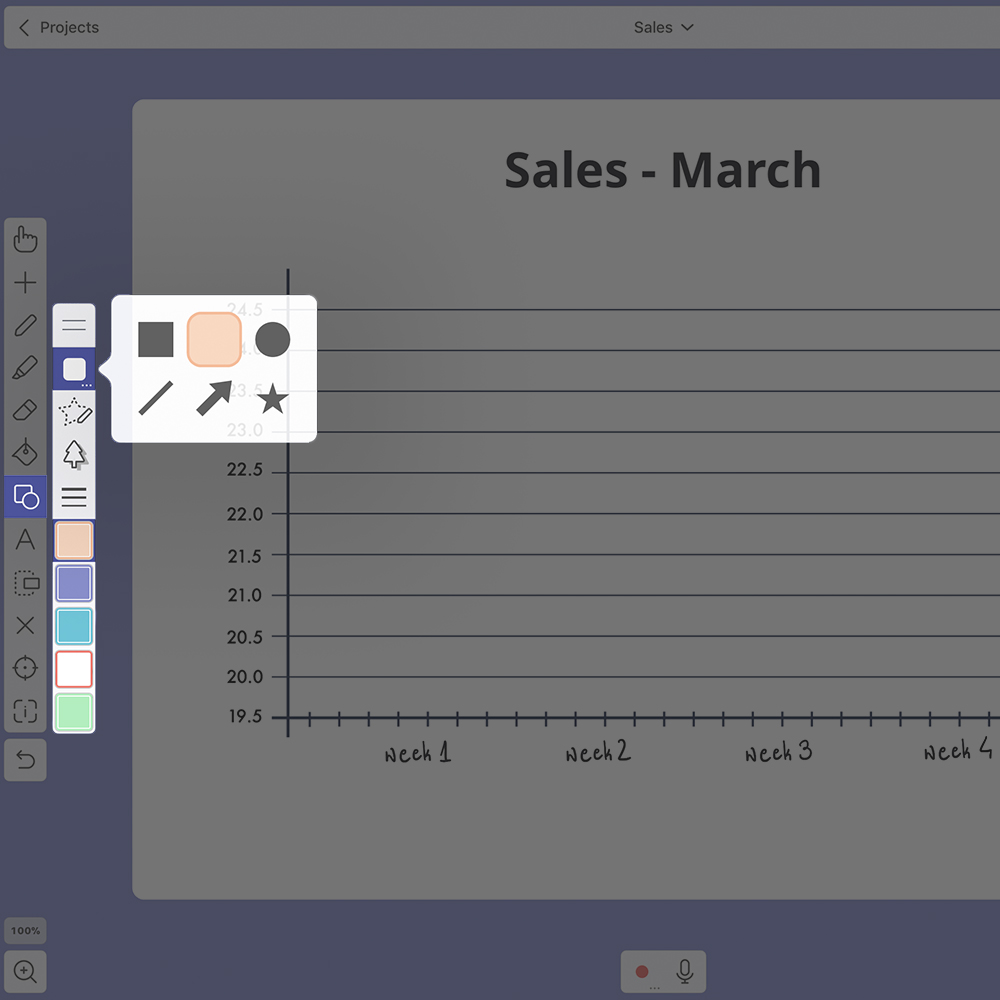
Task: Undo the last action
Action: pyautogui.click(x=26, y=760)
